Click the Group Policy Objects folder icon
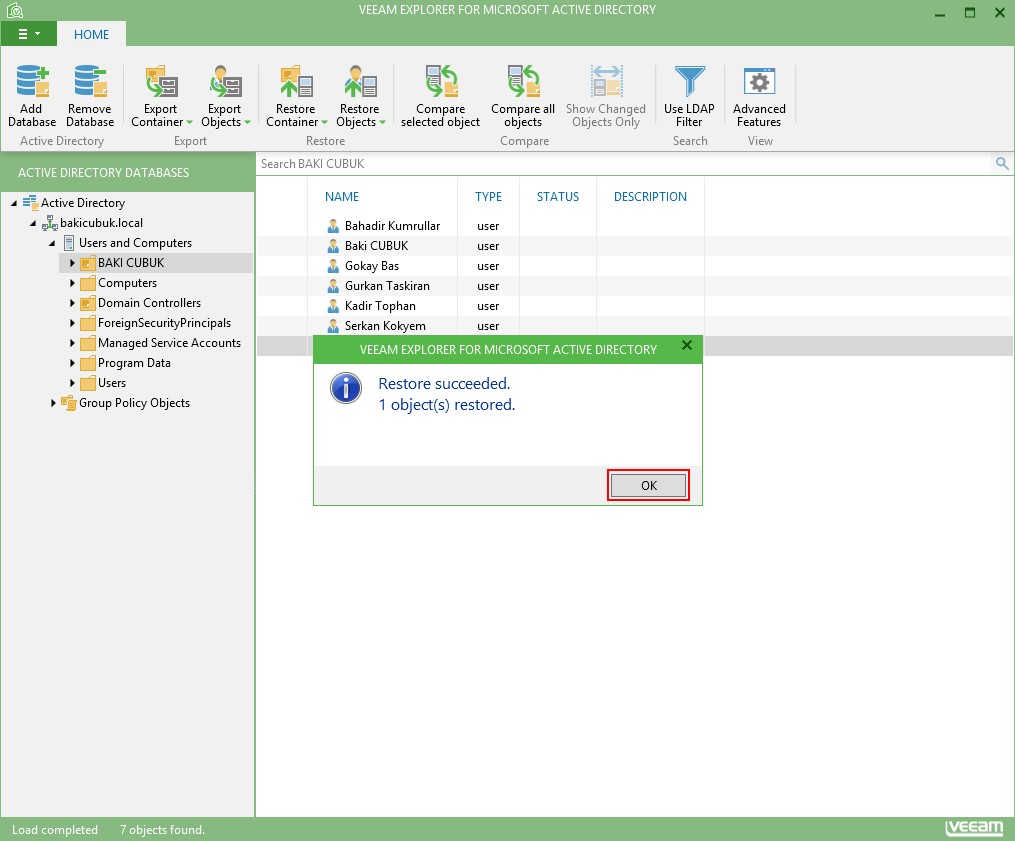The image size is (1015, 841). pyautogui.click(x=69, y=403)
